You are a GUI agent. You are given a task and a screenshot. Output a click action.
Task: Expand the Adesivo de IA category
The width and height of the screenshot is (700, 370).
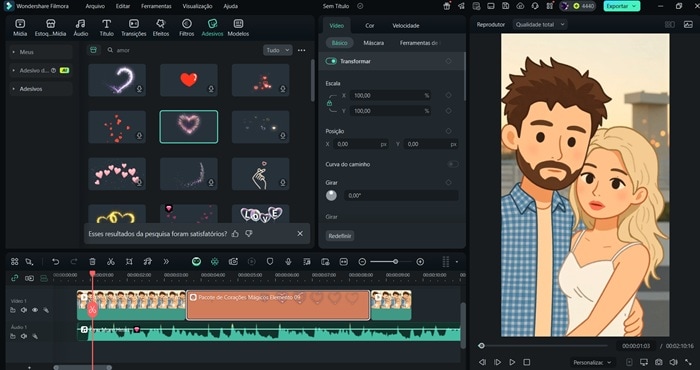click(x=41, y=71)
